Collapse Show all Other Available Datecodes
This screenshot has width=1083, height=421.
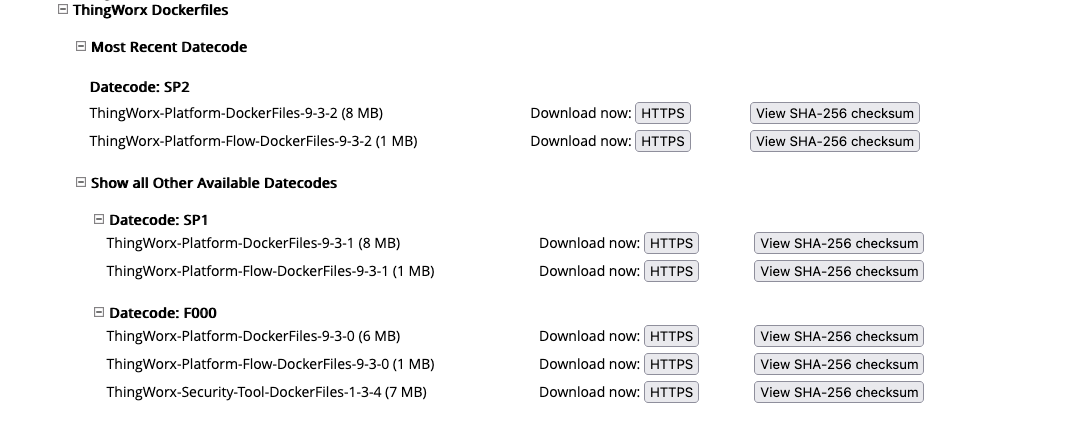click(x=81, y=183)
